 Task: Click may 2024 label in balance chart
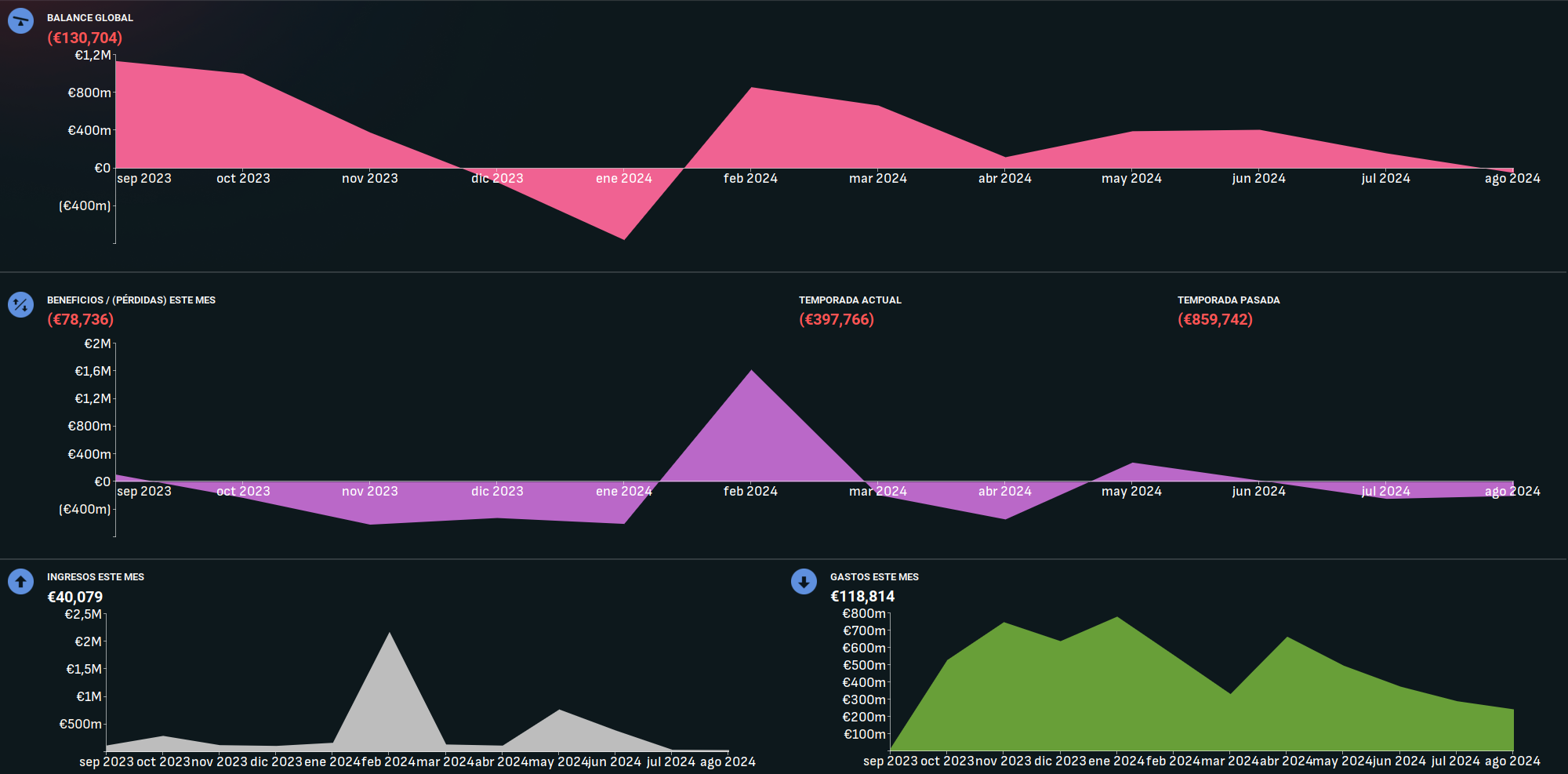pos(1131,179)
